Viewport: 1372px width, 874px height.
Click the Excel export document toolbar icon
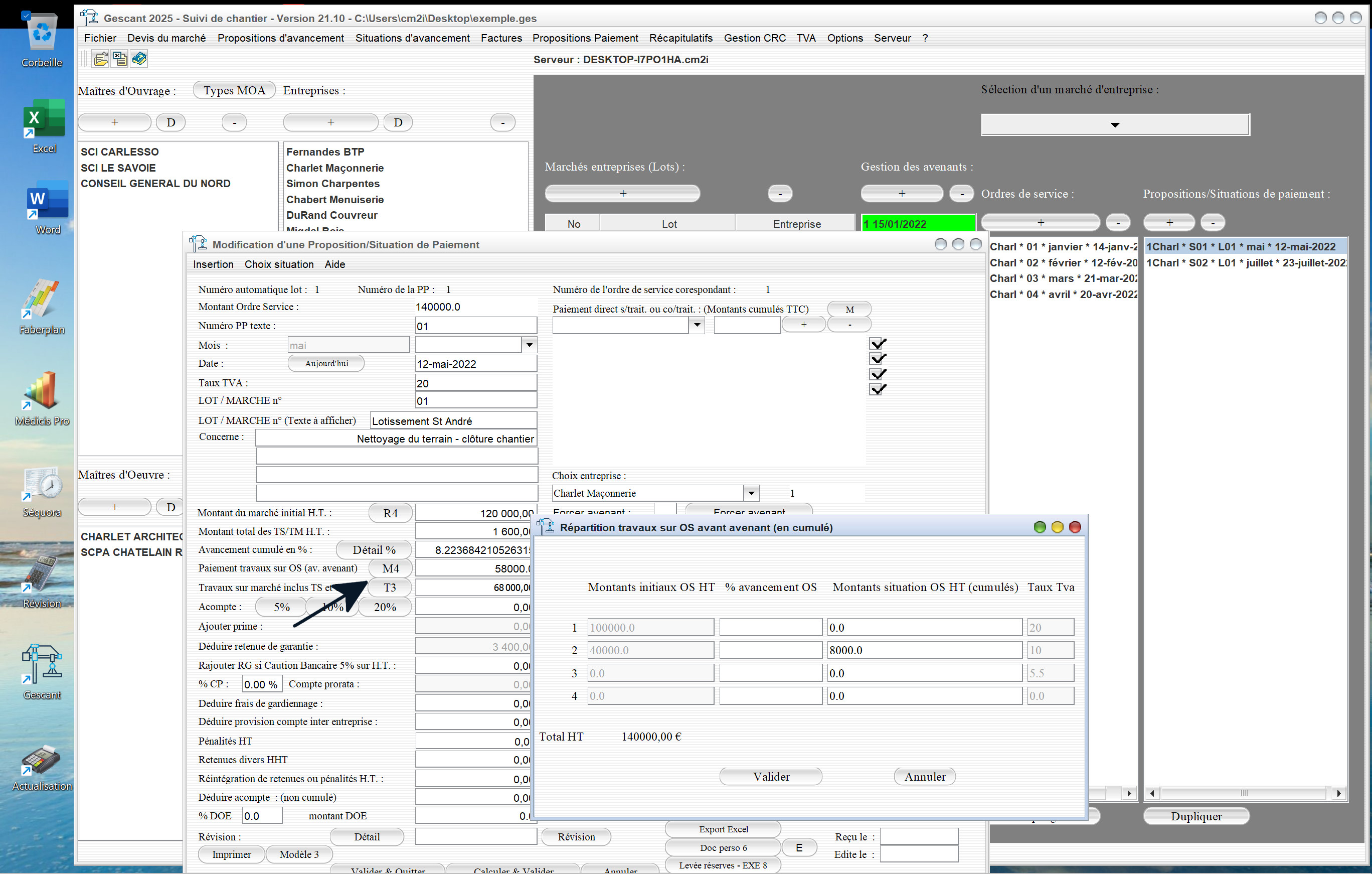pyautogui.click(x=120, y=59)
